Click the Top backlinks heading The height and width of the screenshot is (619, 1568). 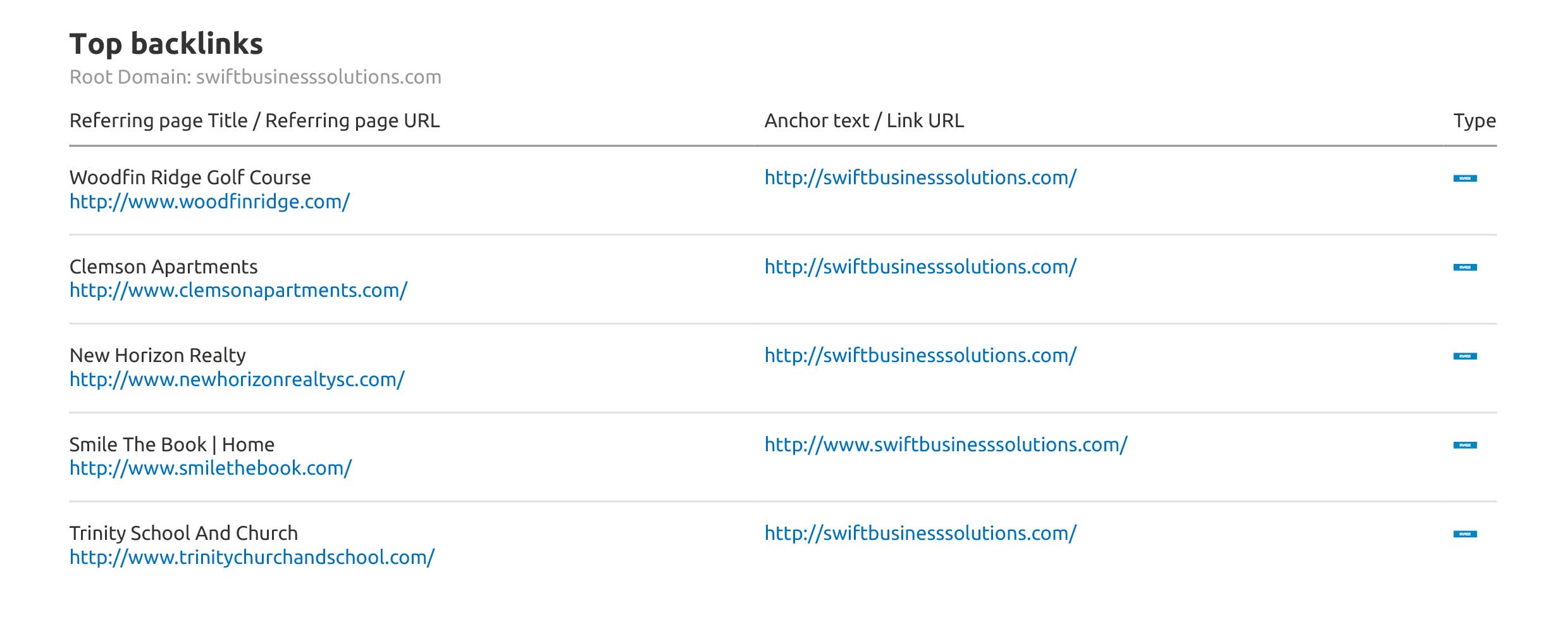pyautogui.click(x=166, y=44)
